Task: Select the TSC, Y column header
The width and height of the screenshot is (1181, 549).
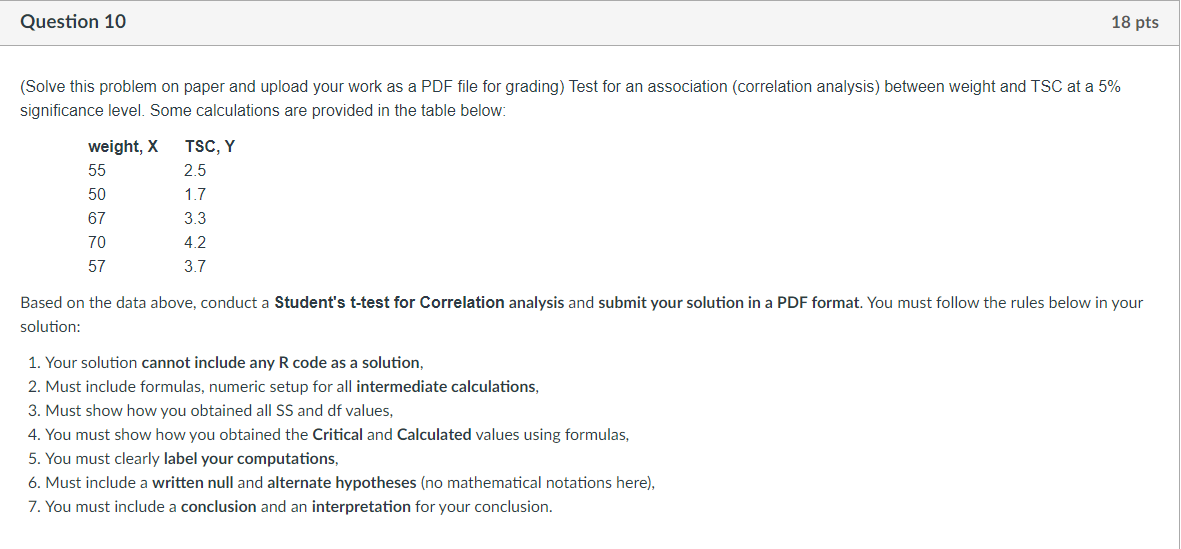Action: 209,147
